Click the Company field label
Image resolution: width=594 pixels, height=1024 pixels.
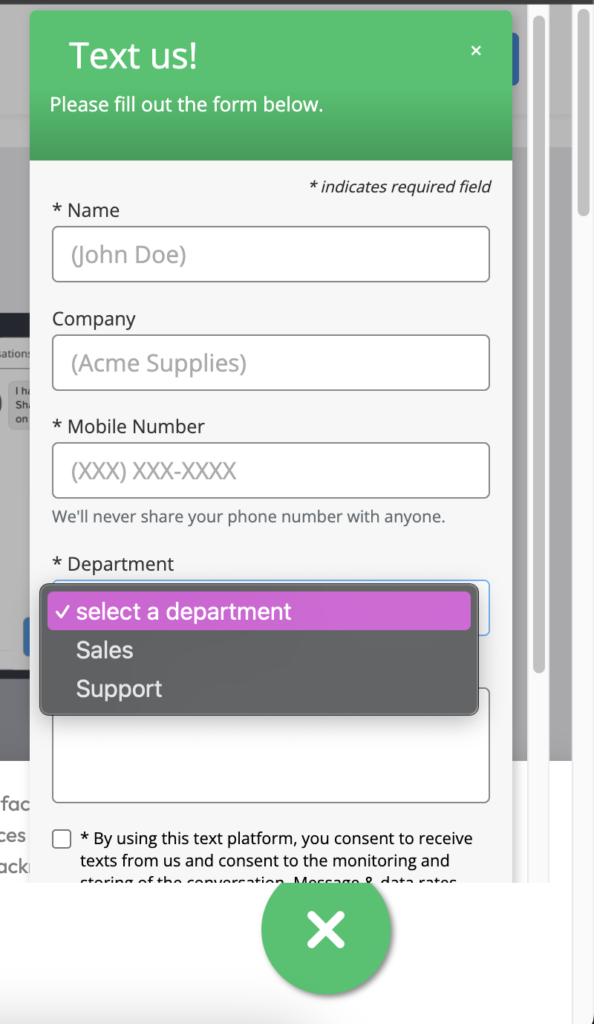(94, 319)
